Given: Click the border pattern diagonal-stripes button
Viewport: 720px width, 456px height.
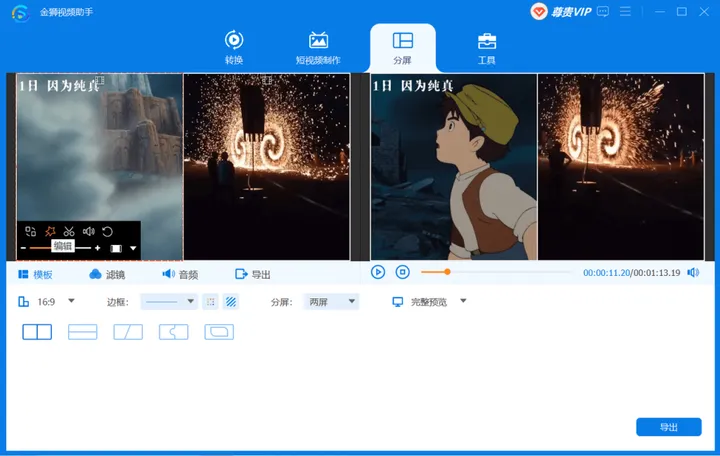Looking at the screenshot, I should pos(231,302).
